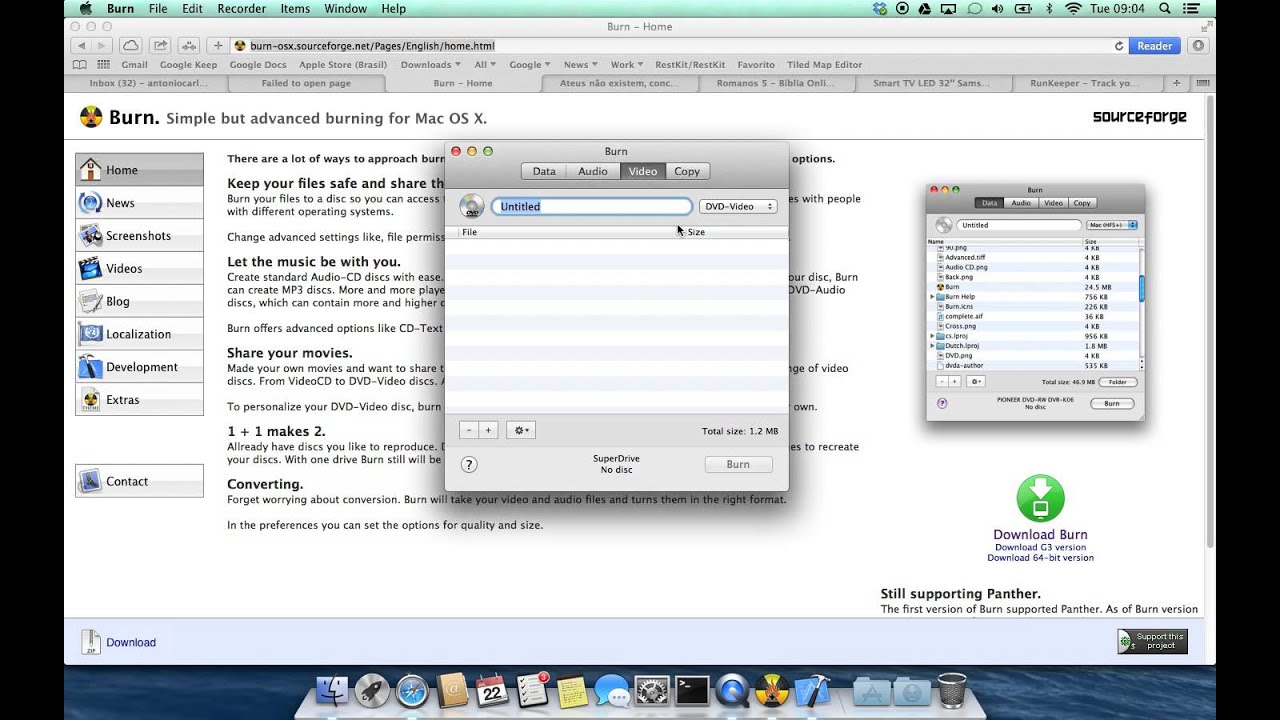This screenshot has width=1280, height=720.
Task: Click the sourceforge logo
Action: pyautogui.click(x=1139, y=117)
